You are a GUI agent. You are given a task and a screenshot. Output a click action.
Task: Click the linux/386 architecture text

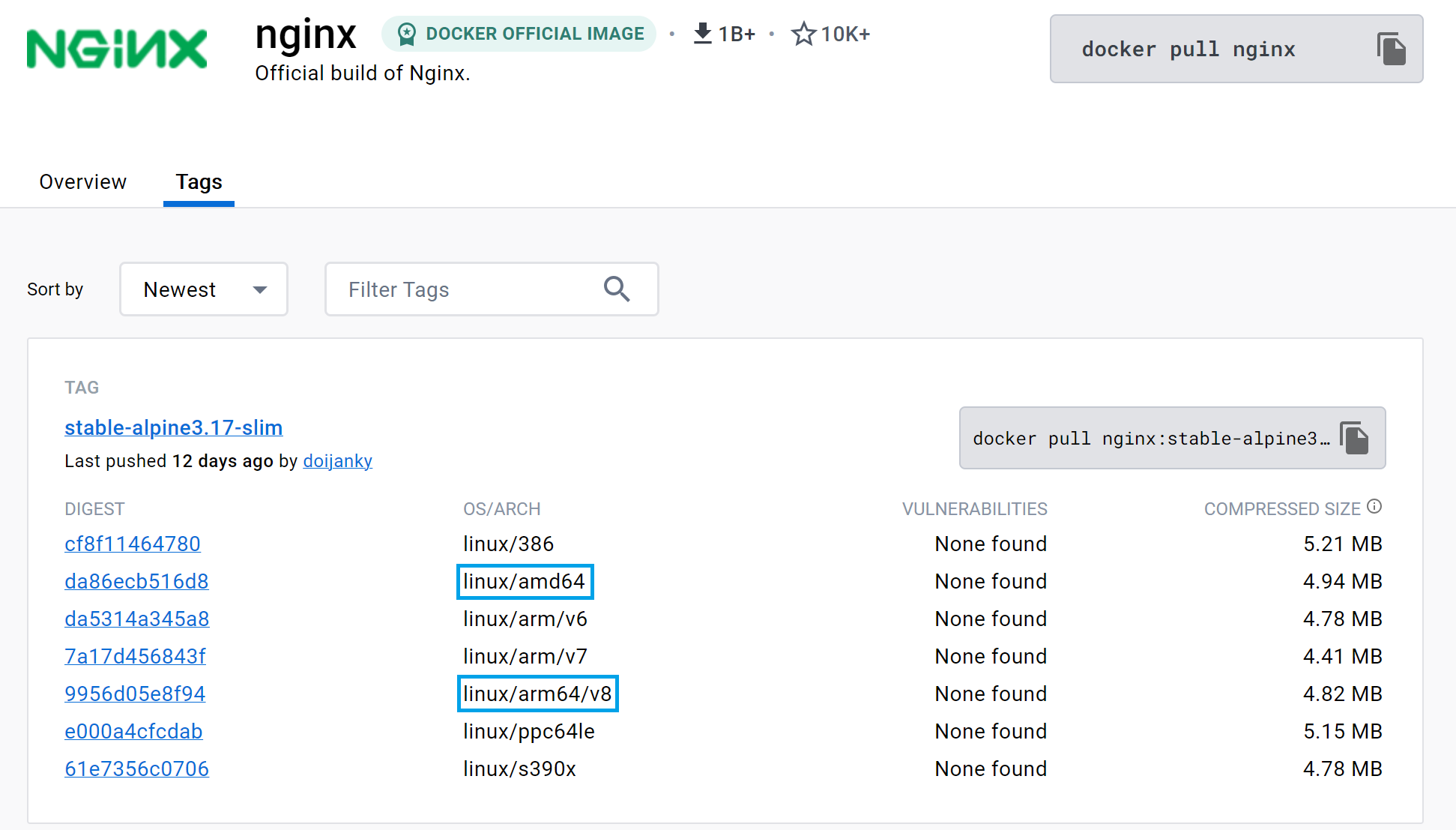tap(509, 544)
